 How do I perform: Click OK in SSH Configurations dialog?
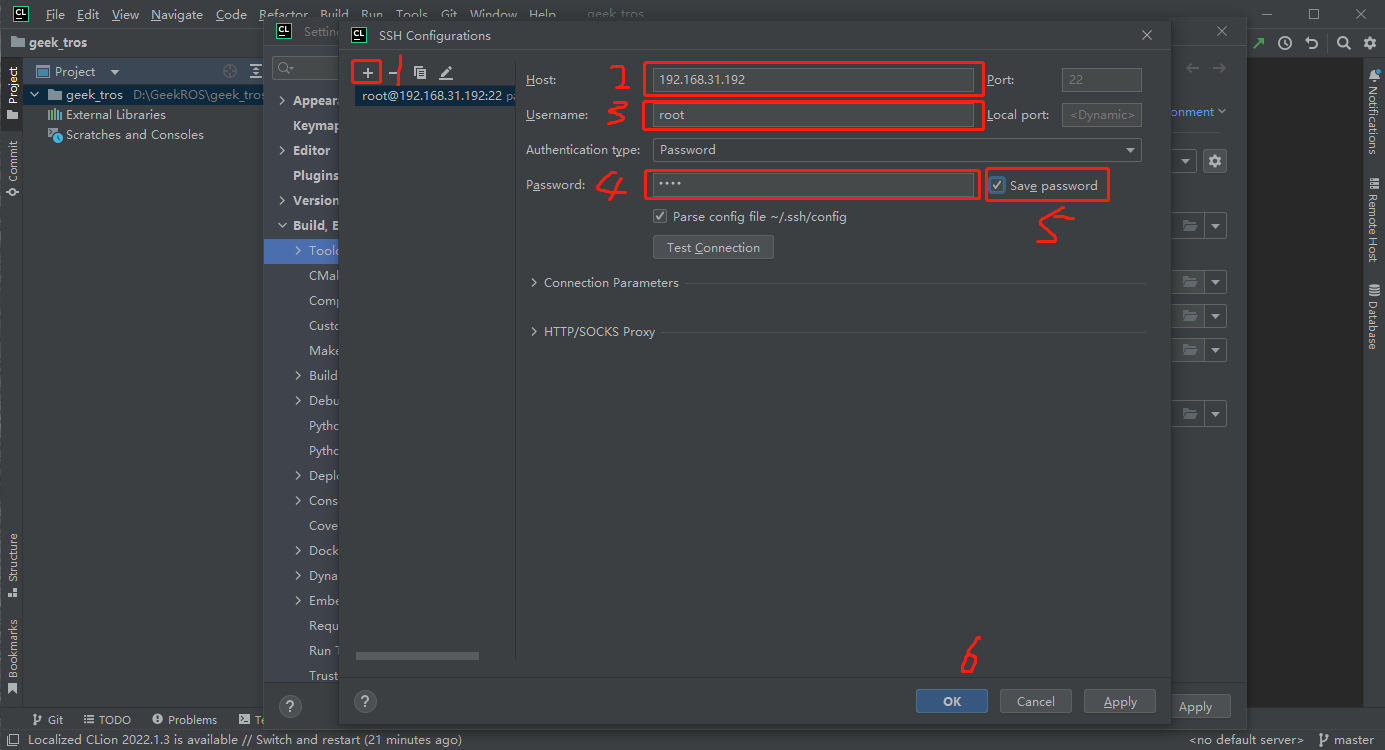(x=952, y=702)
